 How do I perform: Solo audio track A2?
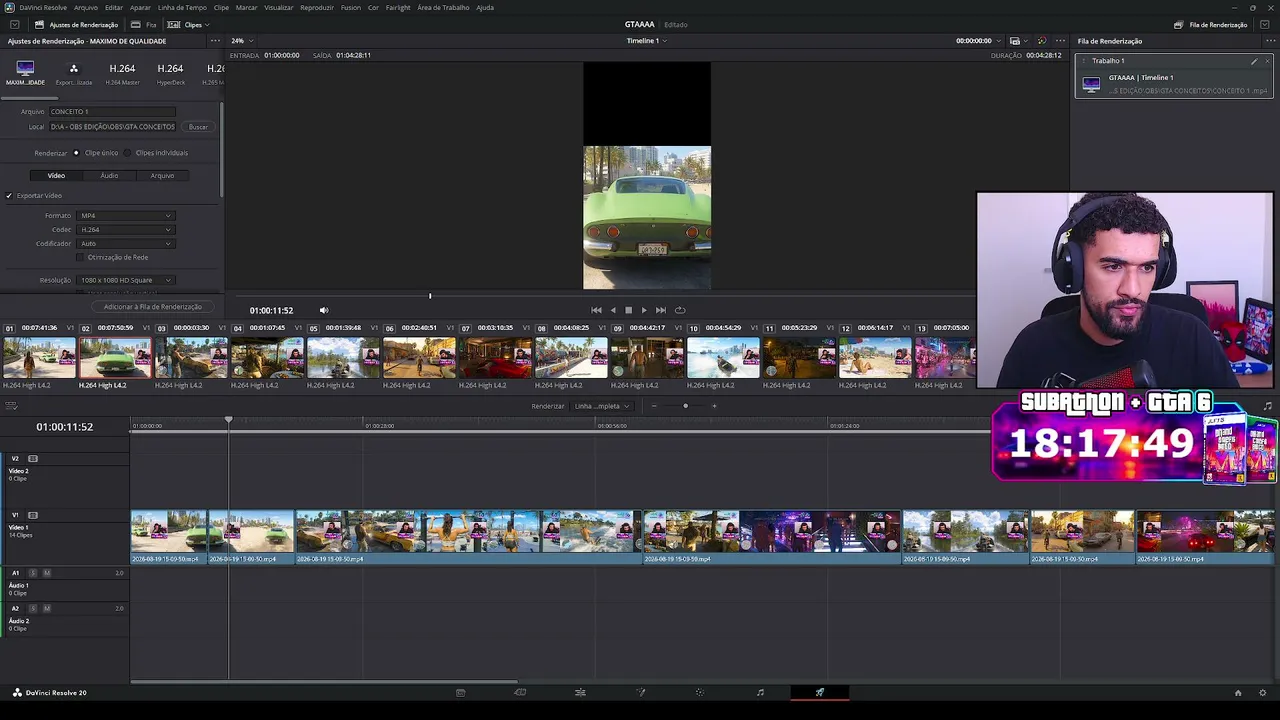pyautogui.click(x=32, y=608)
